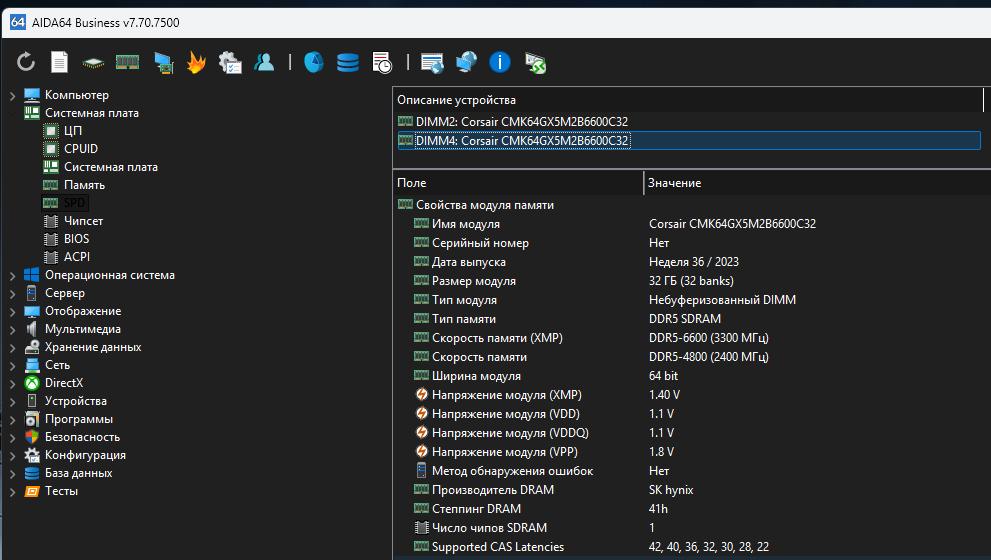Image resolution: width=991 pixels, height=560 pixels.
Task: Select the DIMM4: Corsair CMK64GX5M2B6600C32 entry
Action: click(689, 140)
